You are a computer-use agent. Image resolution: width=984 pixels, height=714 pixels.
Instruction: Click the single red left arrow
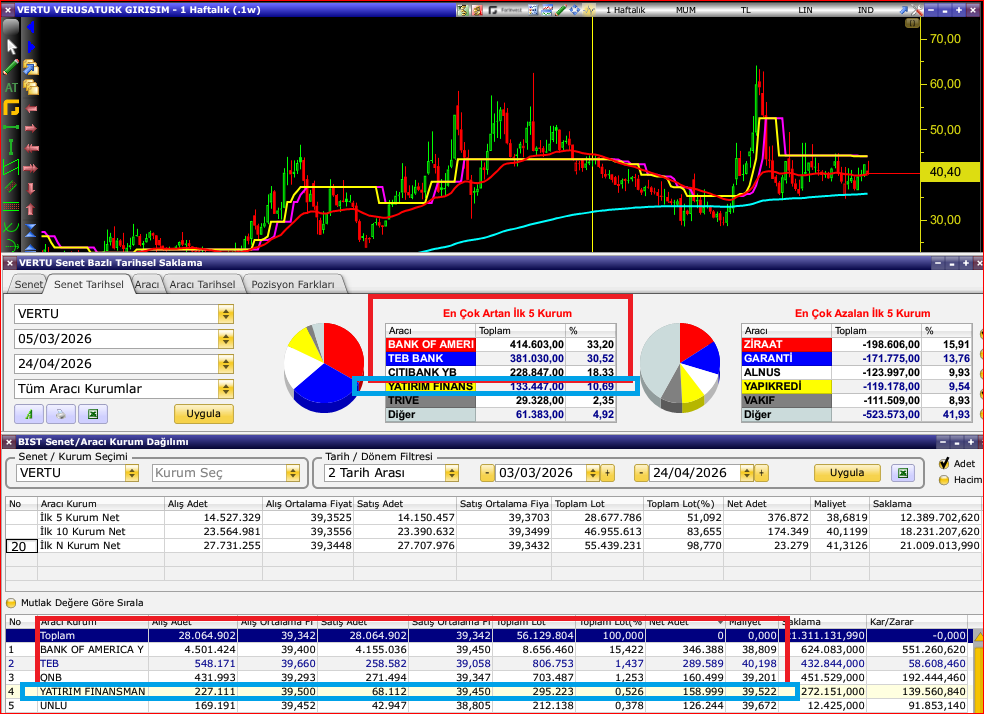31,109
